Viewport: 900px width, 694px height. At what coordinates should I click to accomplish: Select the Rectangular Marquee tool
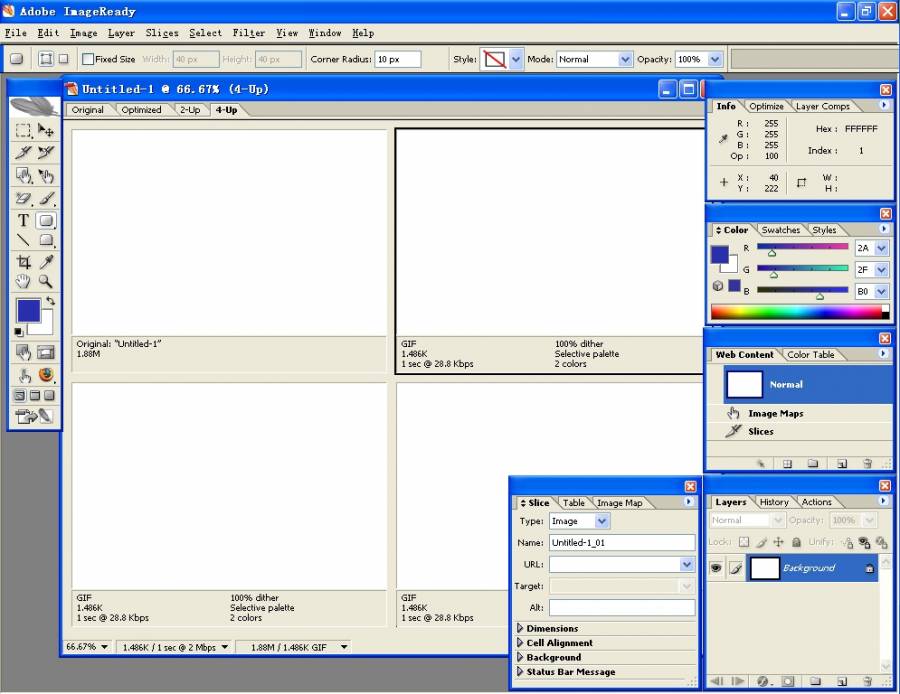pyautogui.click(x=23, y=130)
